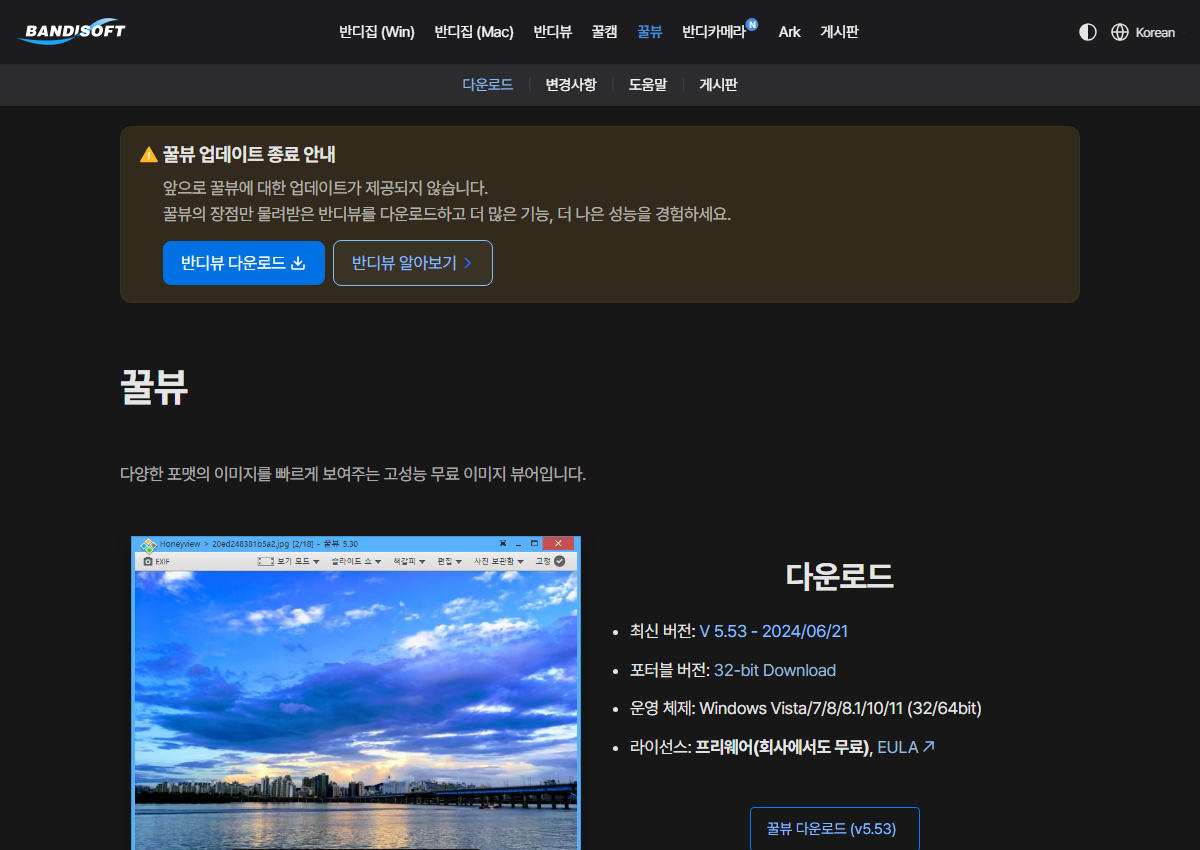Switch to the 도움말 sub-tab
This screenshot has width=1200, height=850.
648,85
